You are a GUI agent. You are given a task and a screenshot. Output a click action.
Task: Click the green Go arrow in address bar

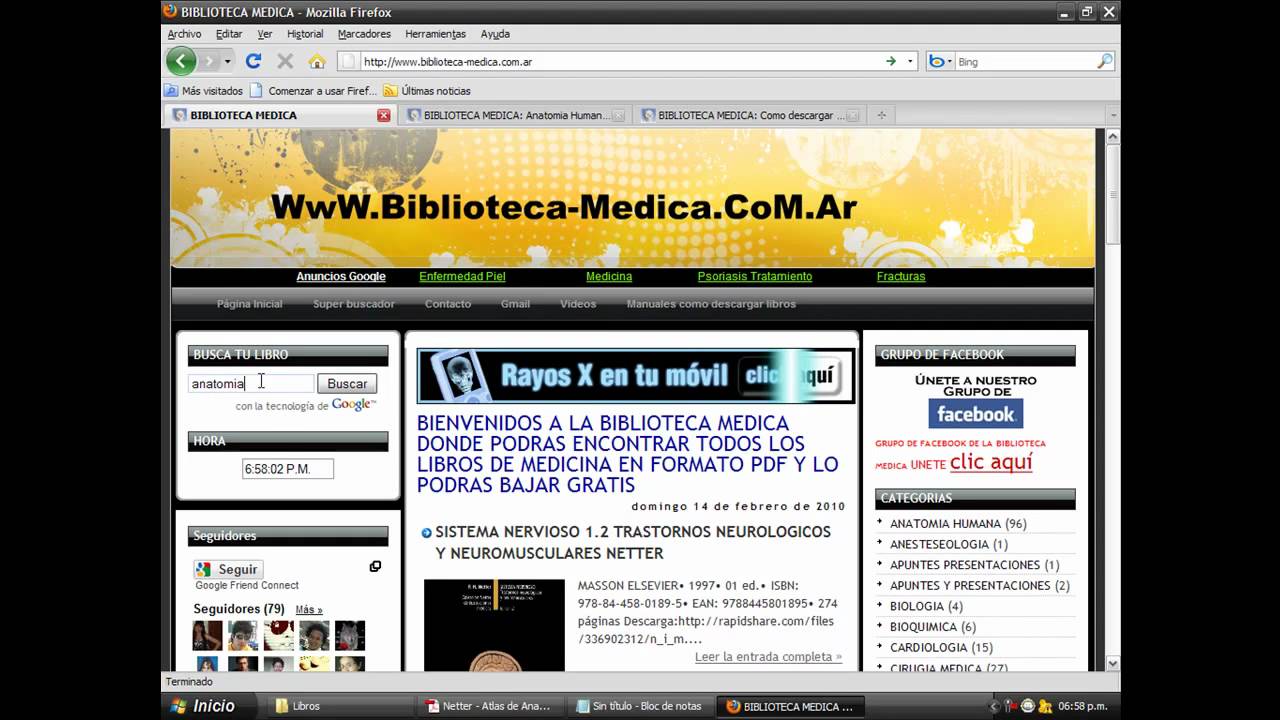click(890, 61)
